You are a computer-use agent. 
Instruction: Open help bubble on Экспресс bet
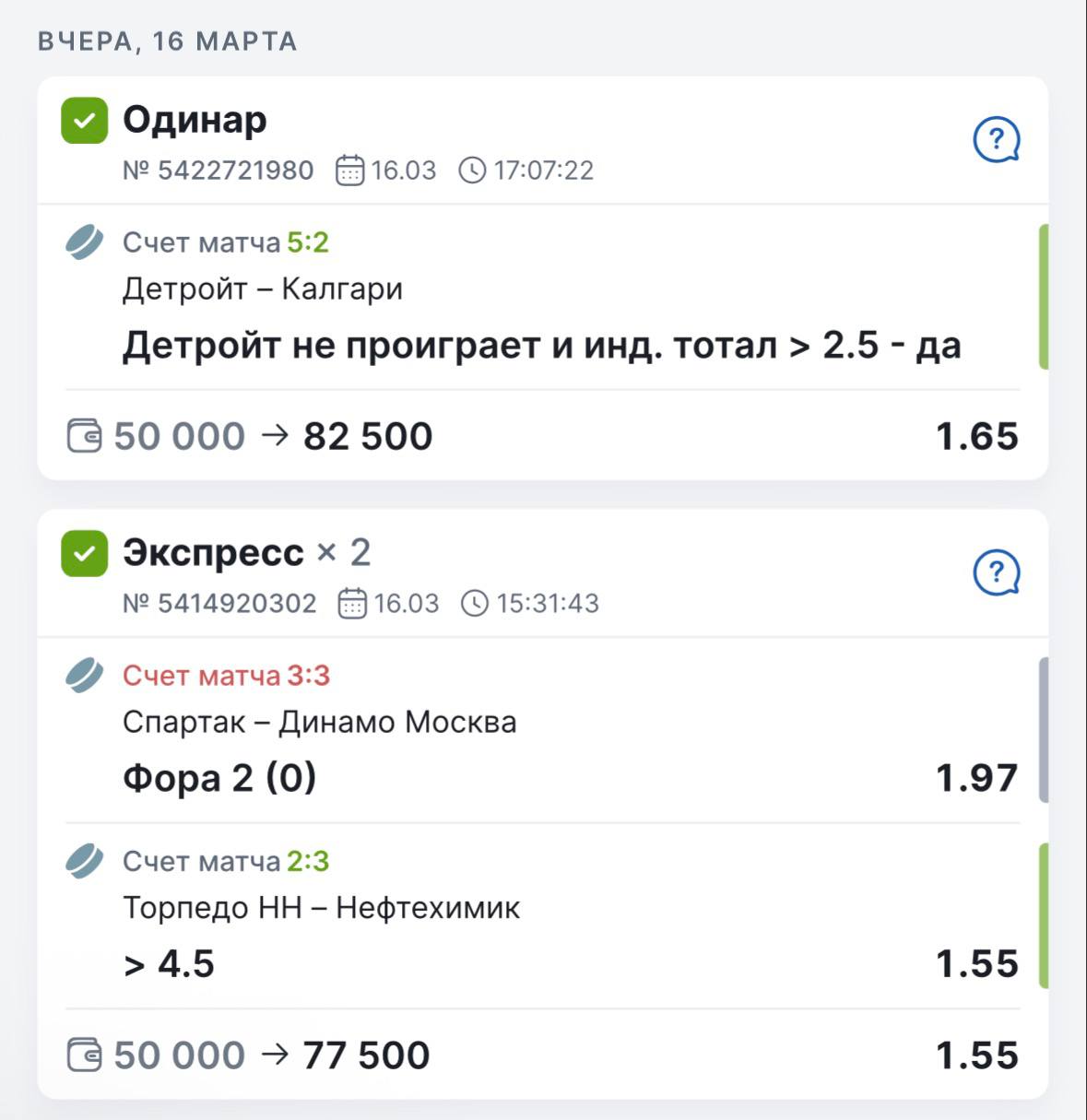click(996, 573)
